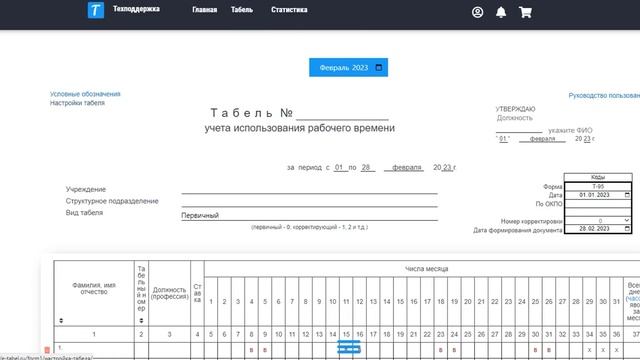The image size is (640, 360).
Task: Click the blue T logo icon
Action: 96,10
